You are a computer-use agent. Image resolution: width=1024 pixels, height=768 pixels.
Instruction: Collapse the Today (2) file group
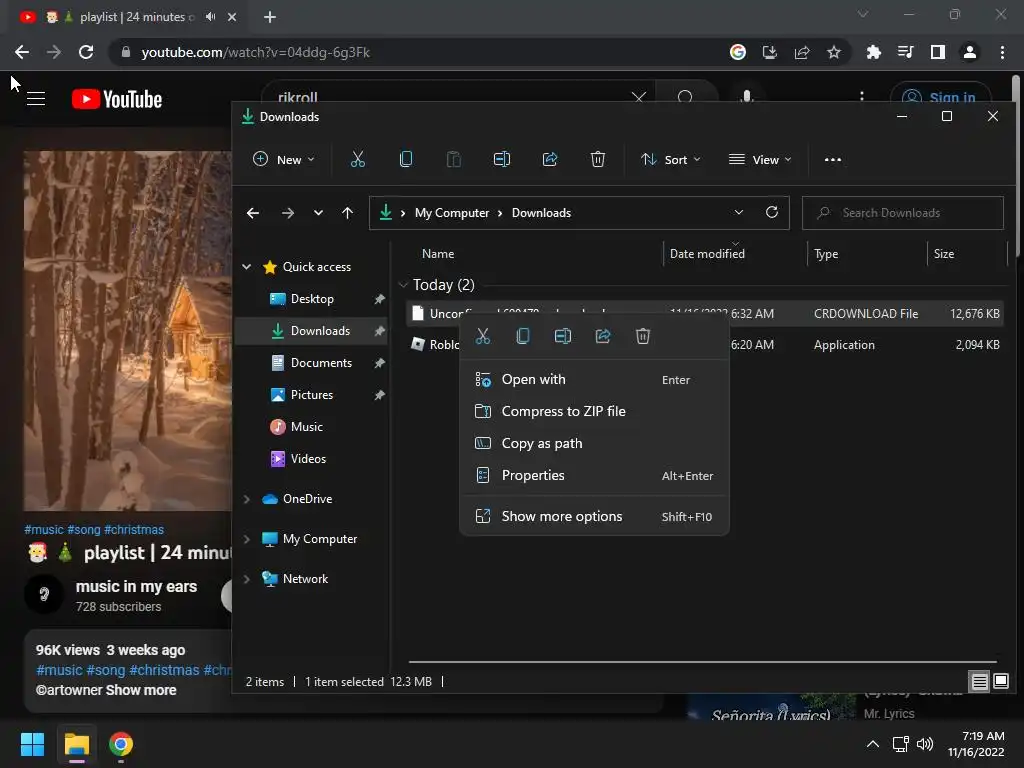point(403,285)
